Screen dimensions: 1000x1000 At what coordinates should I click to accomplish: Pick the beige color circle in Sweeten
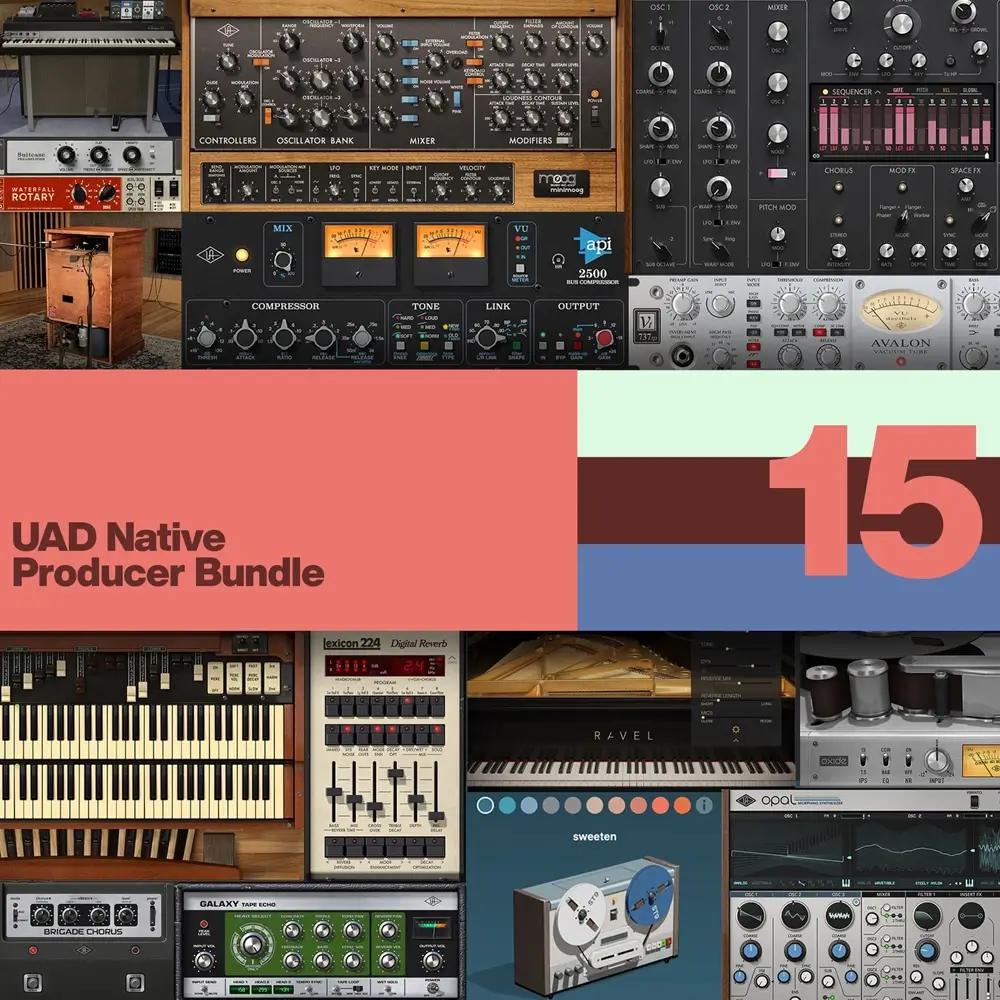(594, 805)
